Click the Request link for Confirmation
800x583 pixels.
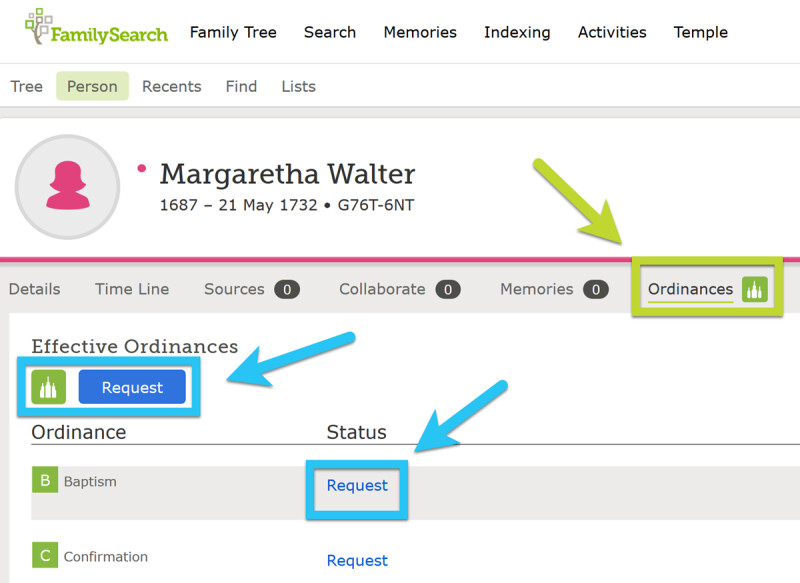(357, 560)
